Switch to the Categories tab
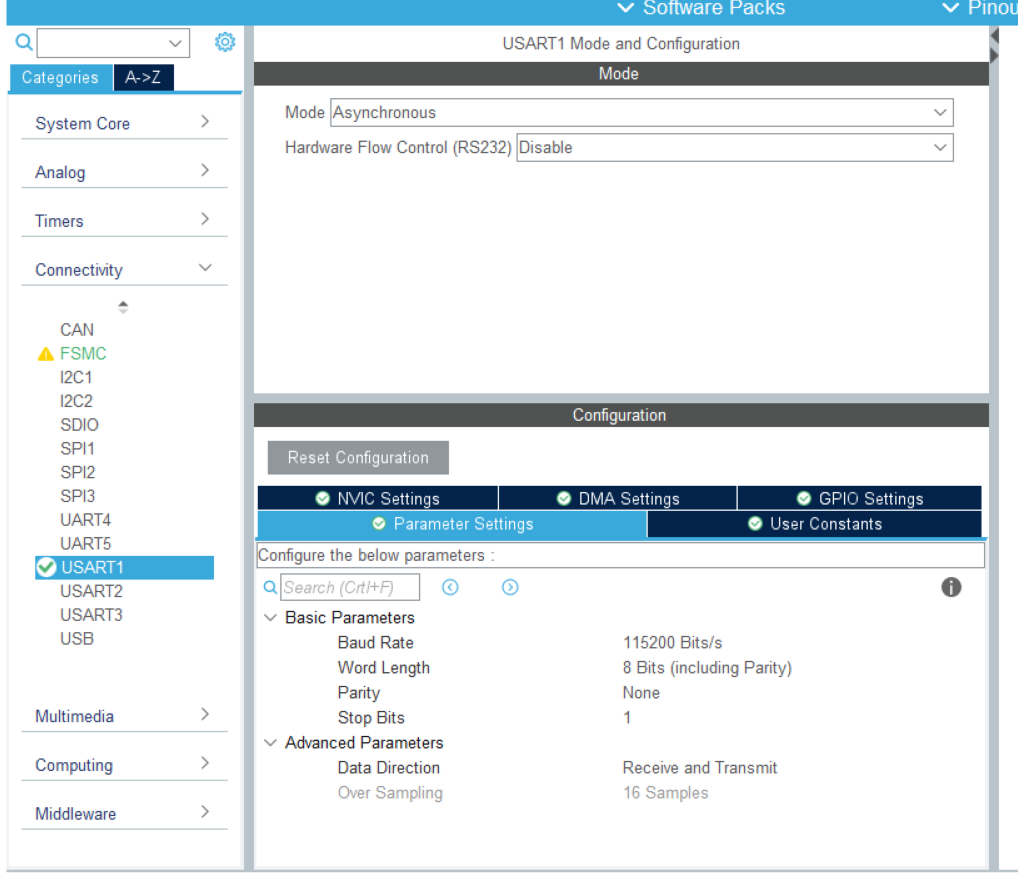1018x884 pixels. pos(61,77)
